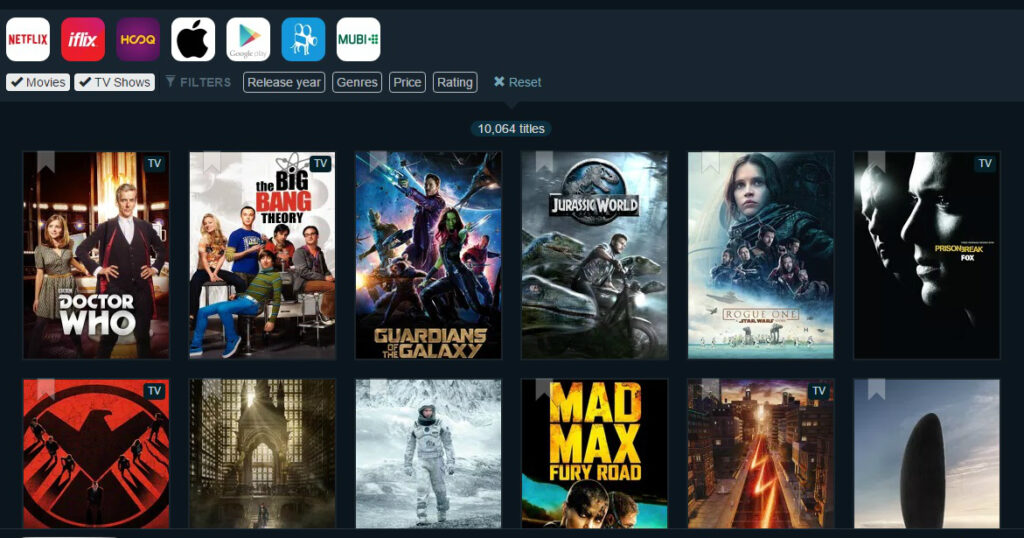Bookmark the Arrival poster via ribbon
Image resolution: width=1024 pixels, height=538 pixels.
pos(876,389)
